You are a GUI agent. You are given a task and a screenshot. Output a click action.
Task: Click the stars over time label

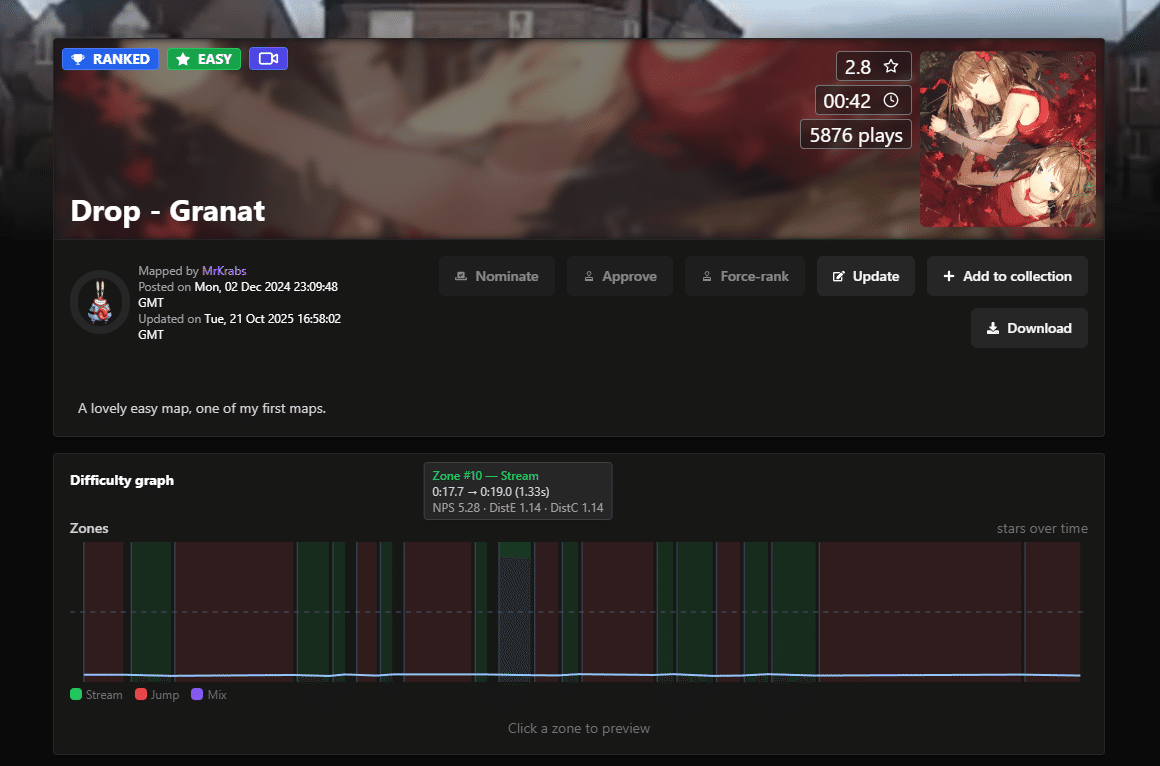coord(1042,528)
